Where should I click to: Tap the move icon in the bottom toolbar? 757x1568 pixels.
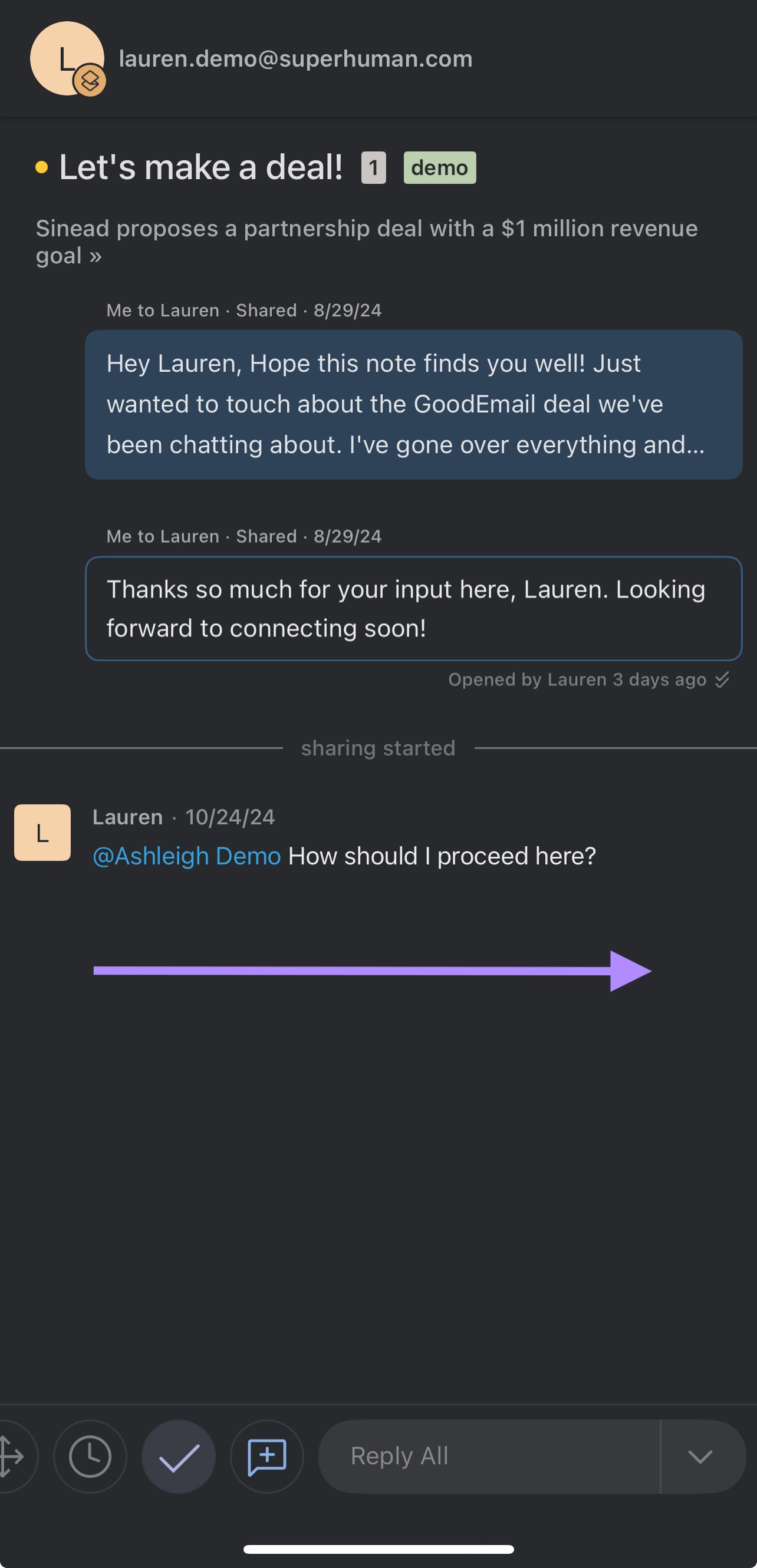tap(12, 1457)
